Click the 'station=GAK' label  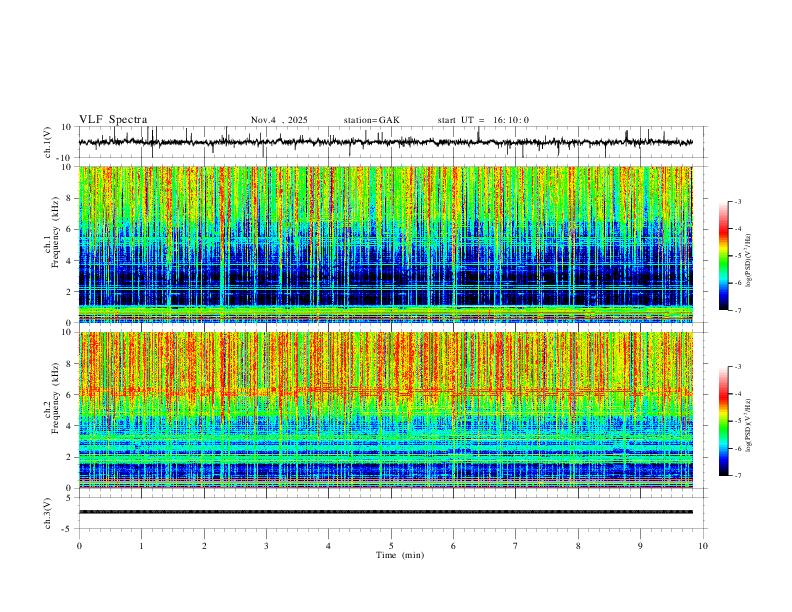pyautogui.click(x=371, y=120)
